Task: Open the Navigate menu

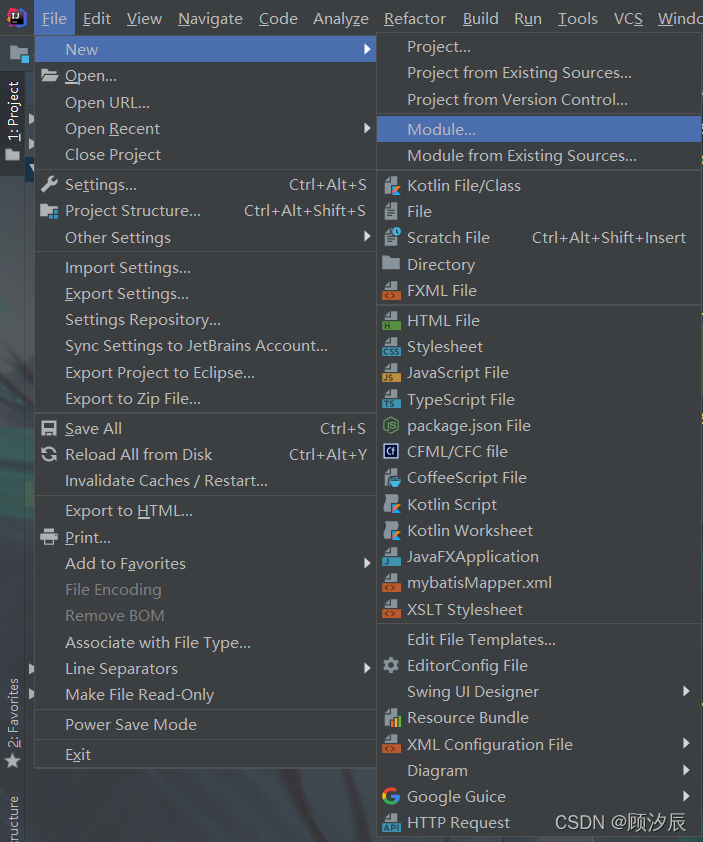Action: tap(210, 19)
